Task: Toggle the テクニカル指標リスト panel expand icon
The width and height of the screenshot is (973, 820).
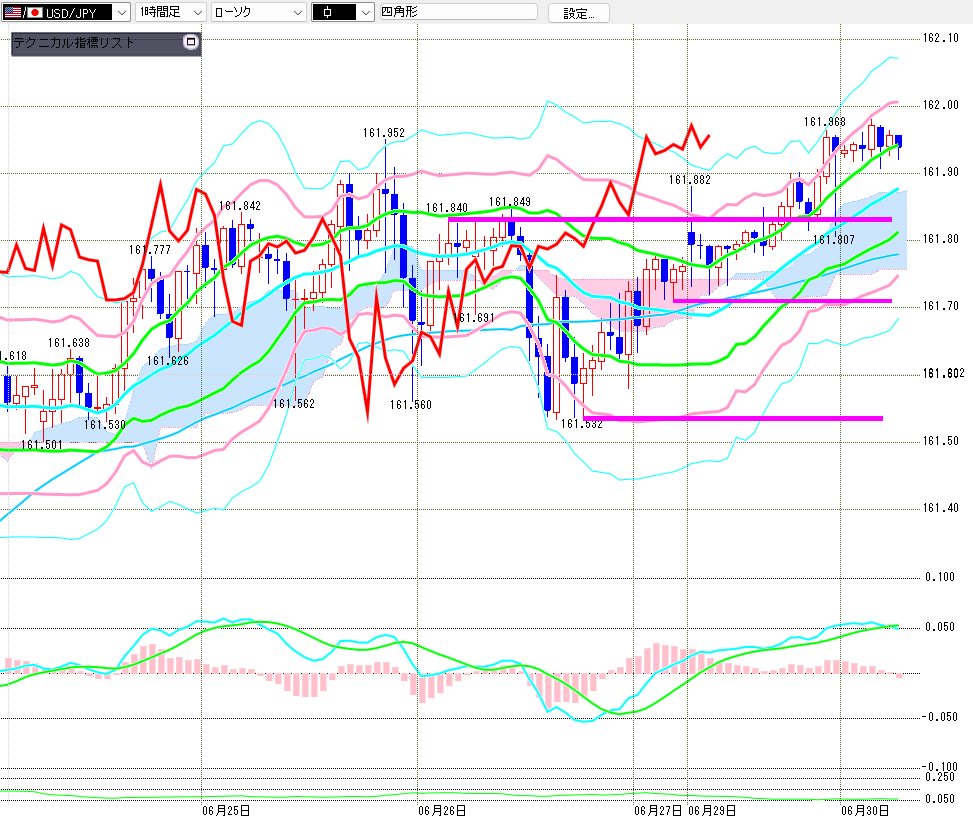Action: tap(191, 42)
